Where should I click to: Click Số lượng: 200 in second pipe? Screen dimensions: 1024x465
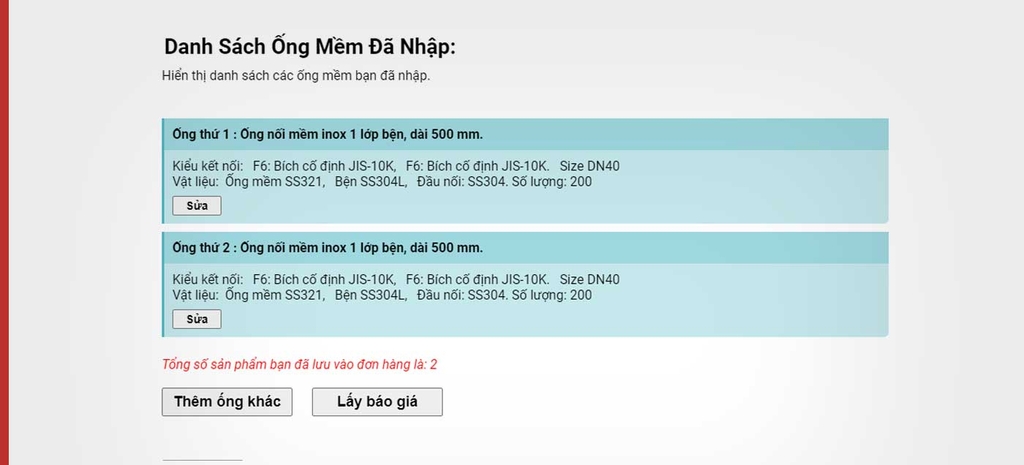pos(552,295)
